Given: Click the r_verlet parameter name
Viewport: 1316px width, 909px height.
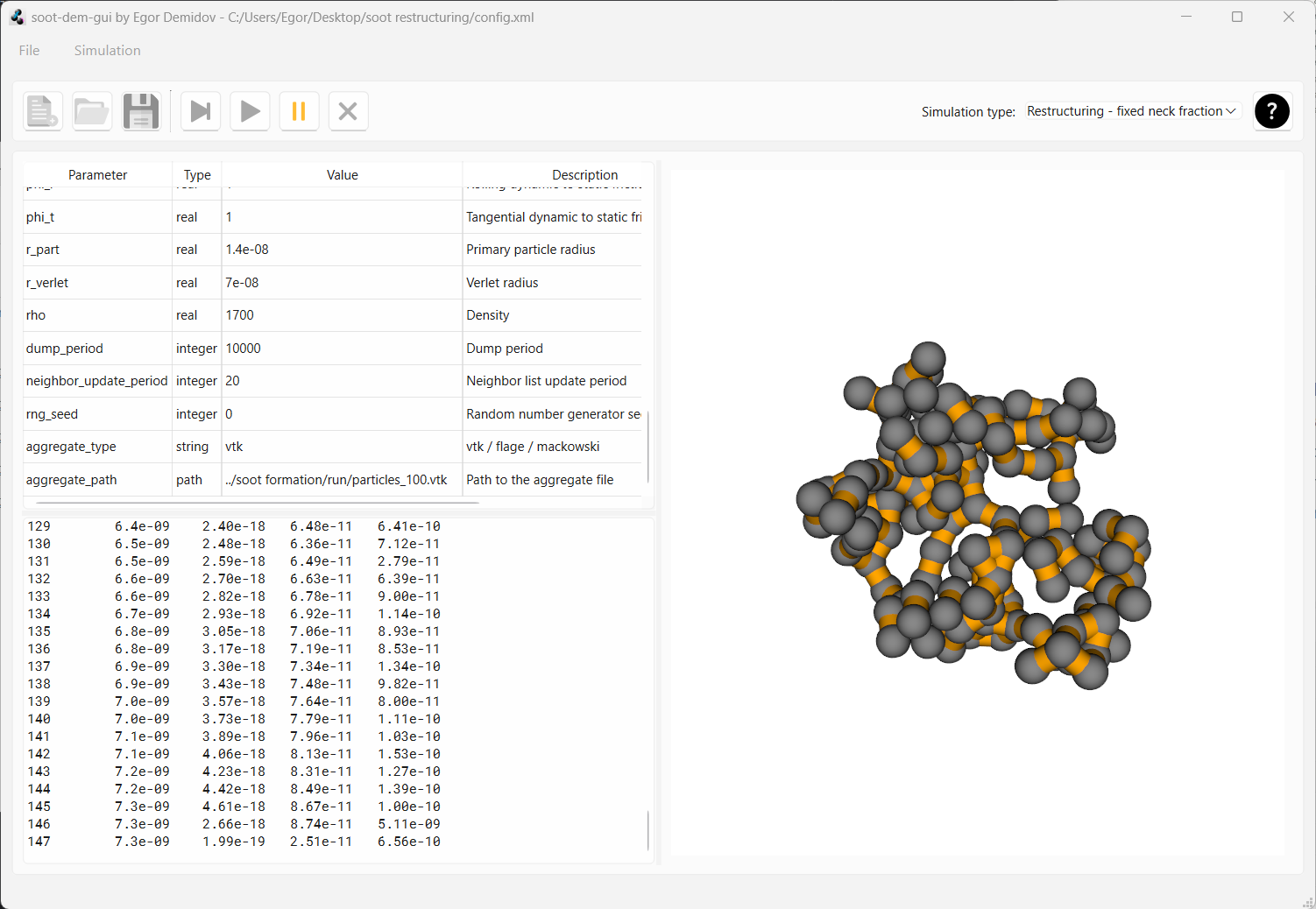Looking at the screenshot, I should [47, 283].
